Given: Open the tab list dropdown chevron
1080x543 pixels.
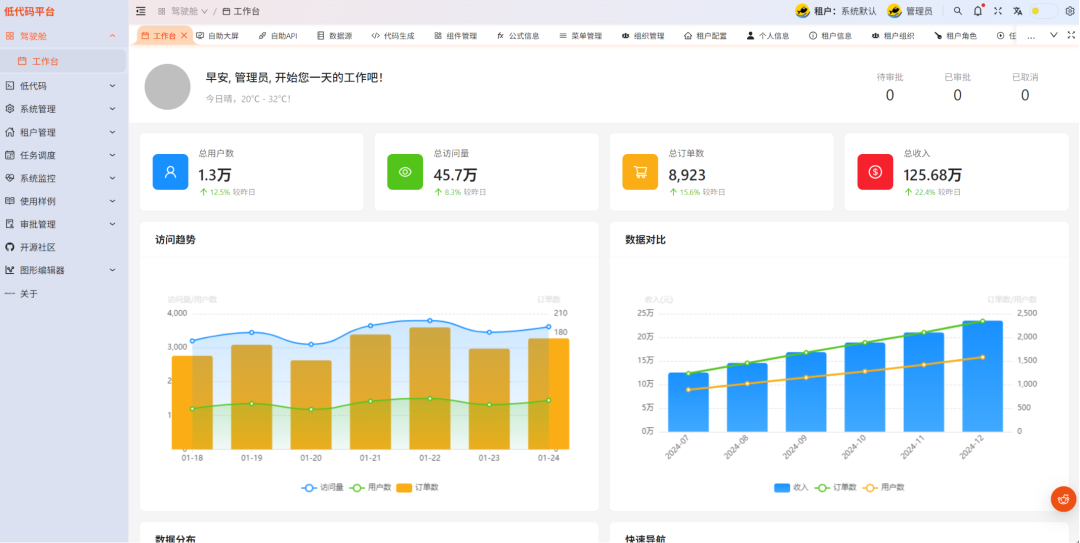Looking at the screenshot, I should pyautogui.click(x=1054, y=35).
